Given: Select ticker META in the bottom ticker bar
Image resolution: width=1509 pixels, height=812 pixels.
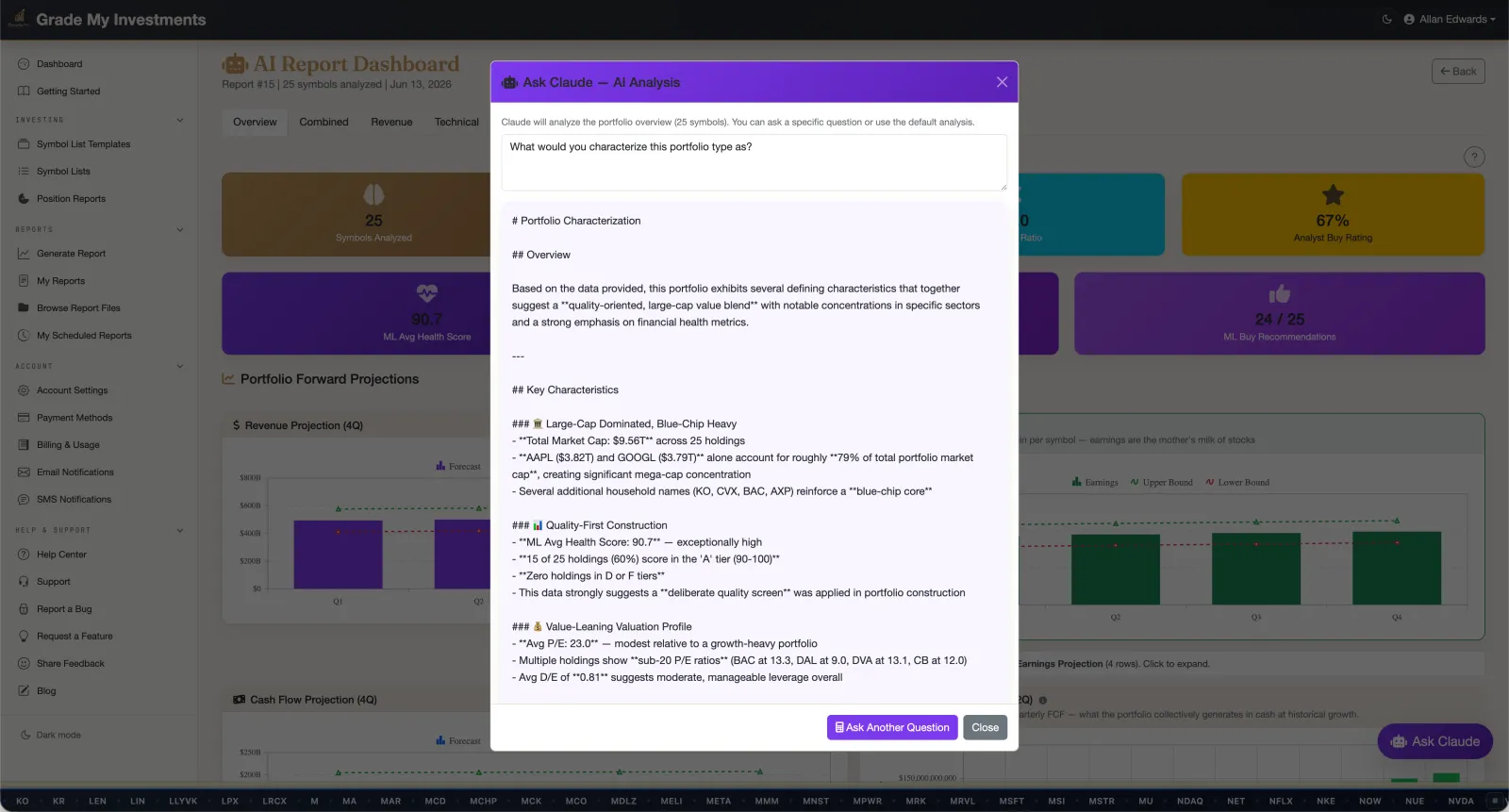Looking at the screenshot, I should [719, 802].
